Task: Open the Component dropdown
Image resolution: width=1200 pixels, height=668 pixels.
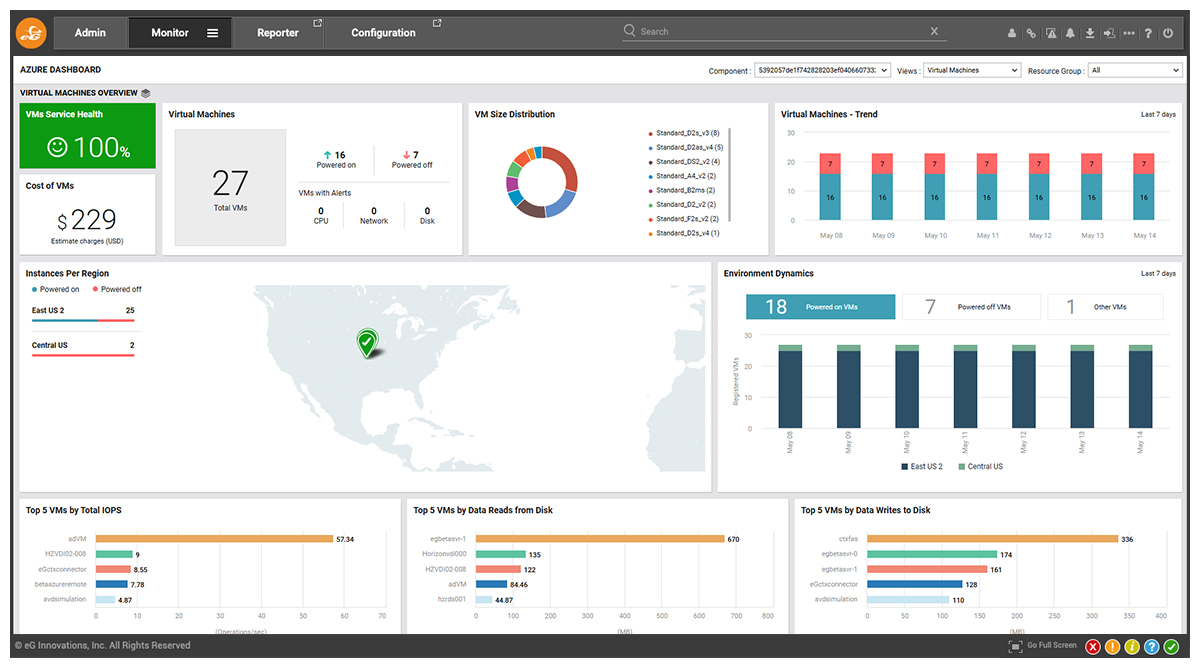Action: coord(822,71)
